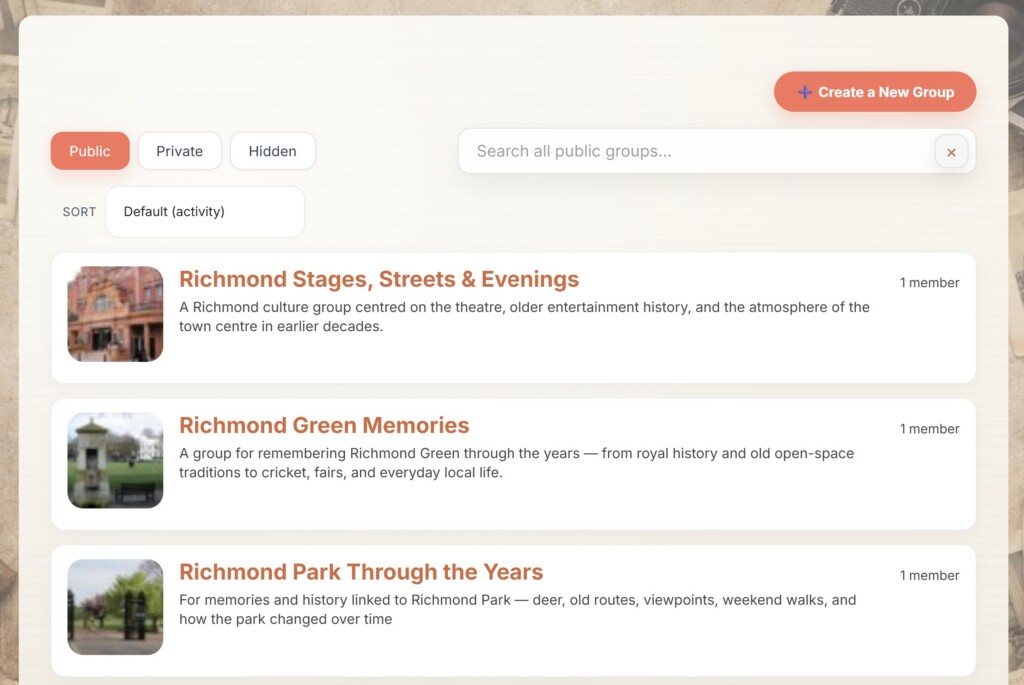Image resolution: width=1024 pixels, height=685 pixels.
Task: Create a New Group button
Action: tap(875, 91)
